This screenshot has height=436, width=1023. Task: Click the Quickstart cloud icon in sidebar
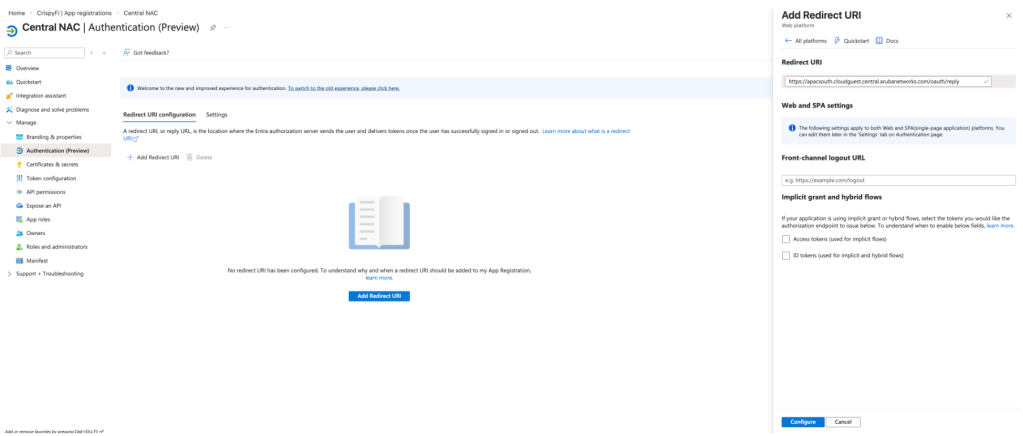tap(9, 82)
